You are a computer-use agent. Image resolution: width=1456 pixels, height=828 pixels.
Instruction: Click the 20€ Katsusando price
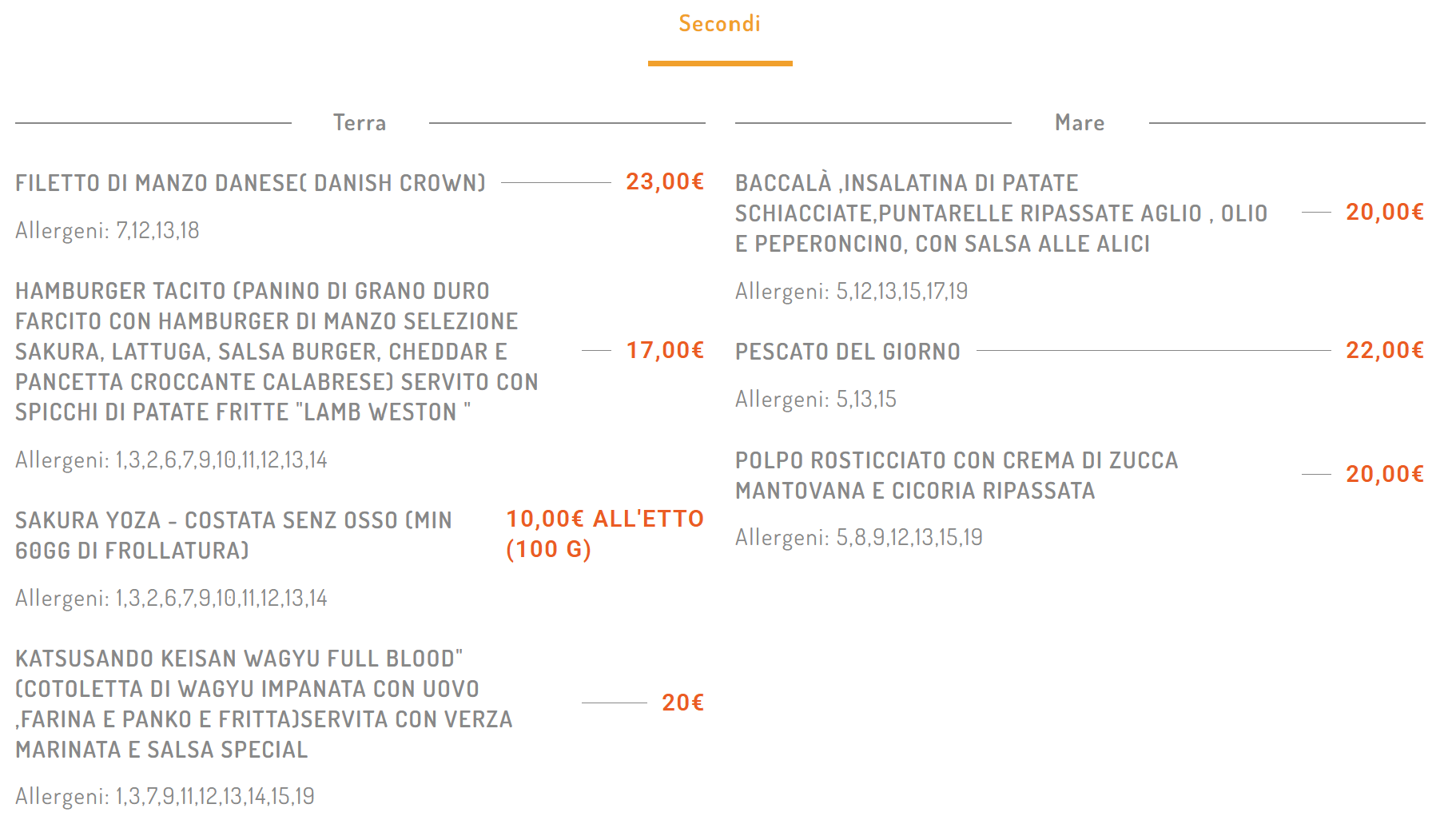[682, 703]
